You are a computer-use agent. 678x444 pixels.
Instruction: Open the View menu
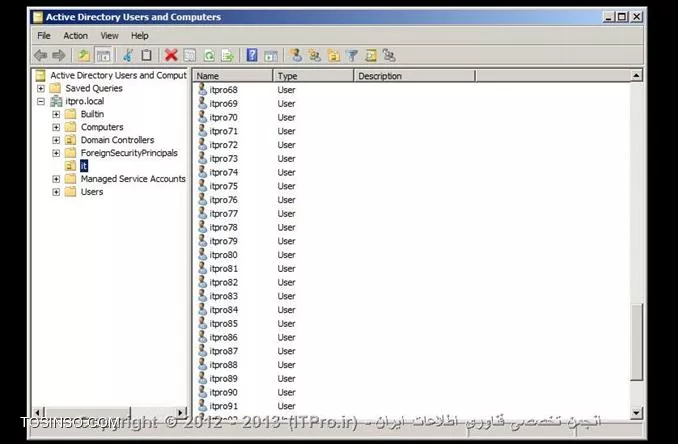tap(109, 35)
